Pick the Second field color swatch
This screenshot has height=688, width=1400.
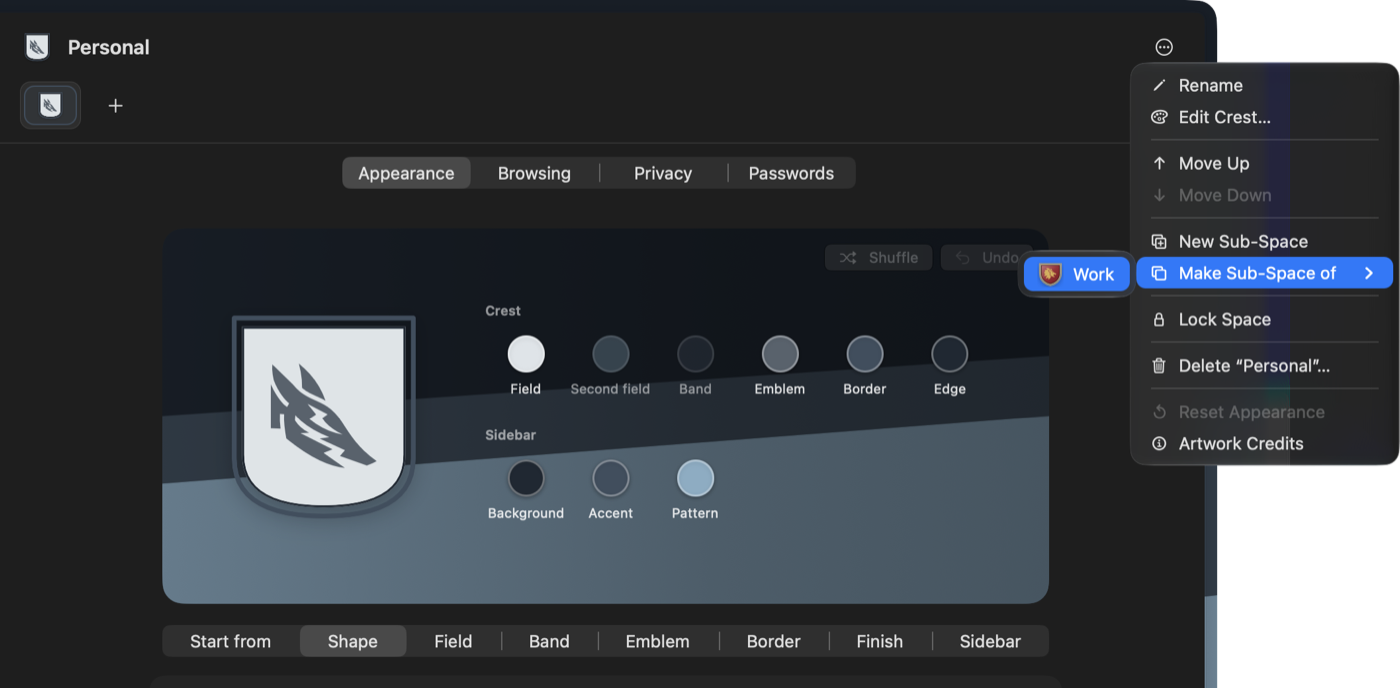610,354
